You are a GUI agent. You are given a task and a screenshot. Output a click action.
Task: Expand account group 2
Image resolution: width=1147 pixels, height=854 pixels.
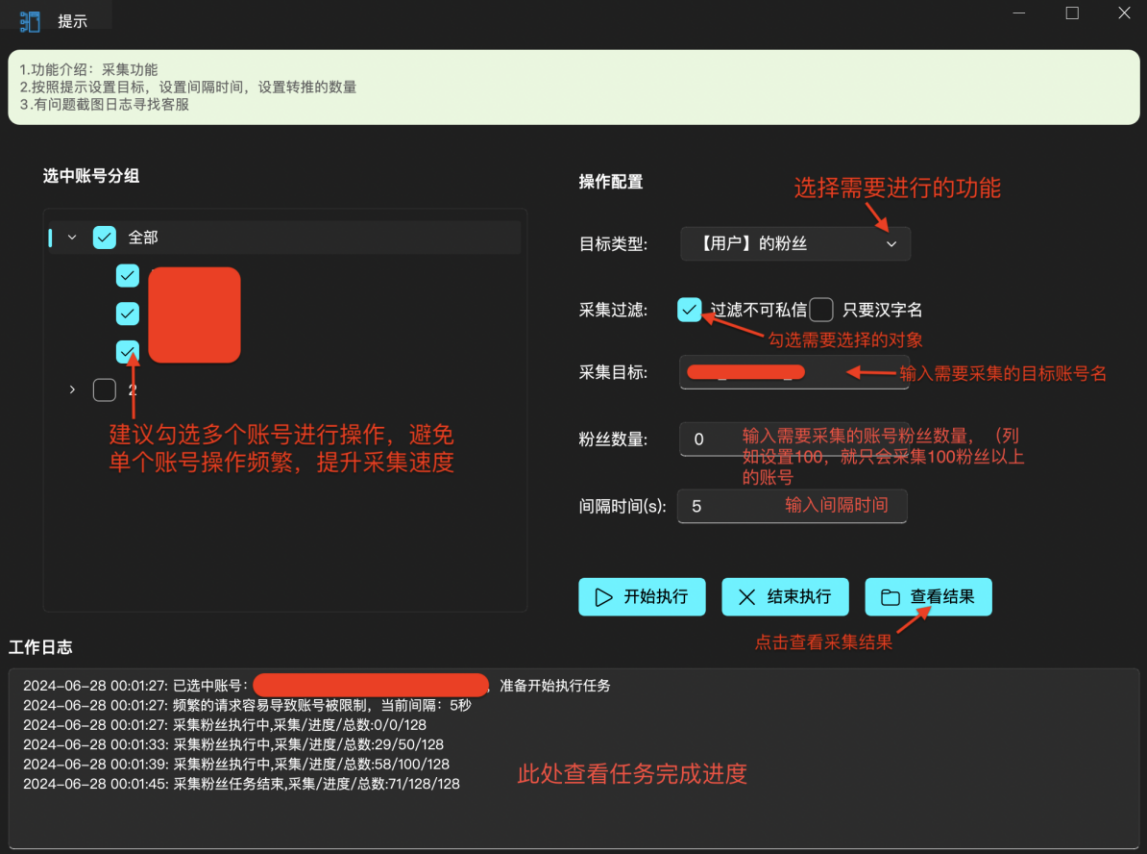tap(72, 390)
